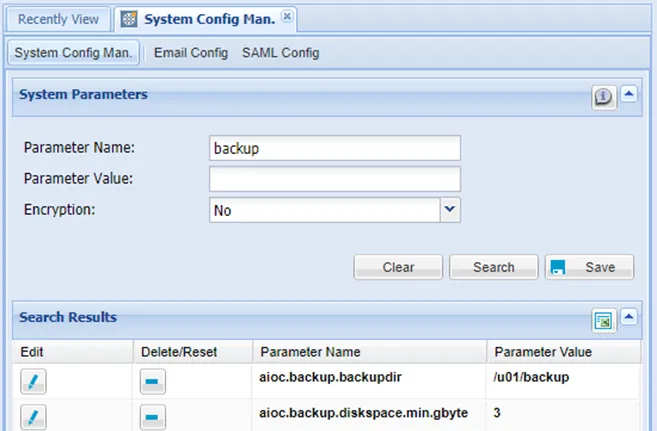The height and width of the screenshot is (431, 657).
Task: Sort by the Parameter Value column header
Action: tap(564, 351)
